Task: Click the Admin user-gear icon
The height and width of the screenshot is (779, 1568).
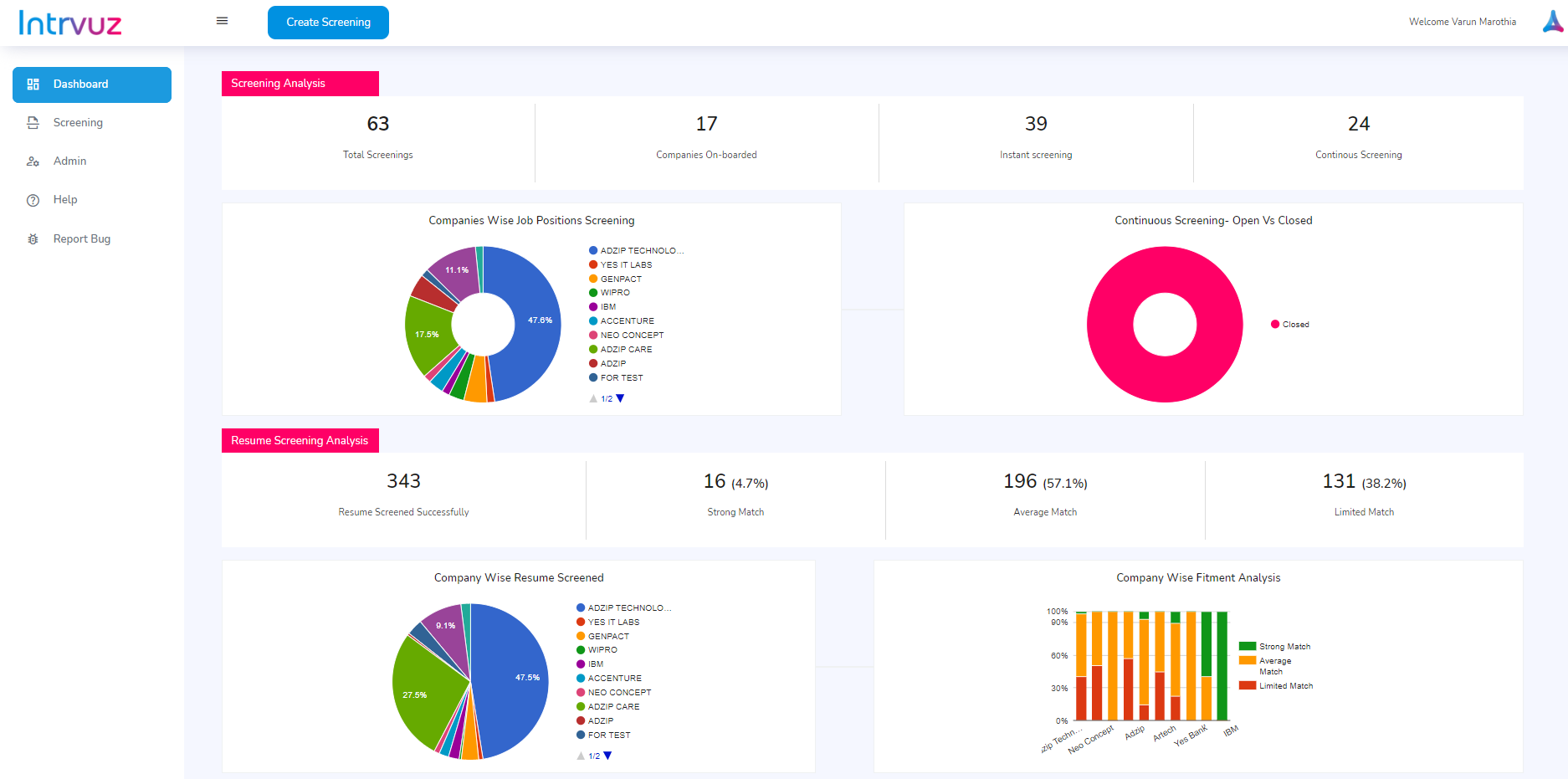Action: (x=33, y=161)
